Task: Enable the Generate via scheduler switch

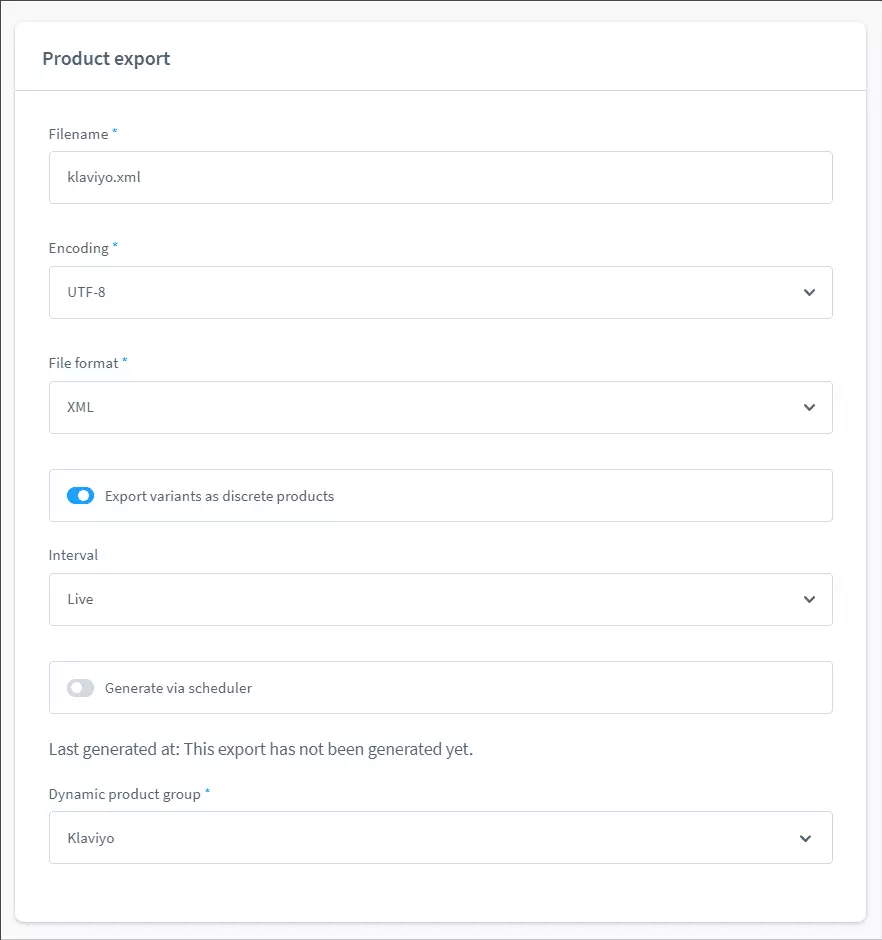Action: tap(80, 688)
